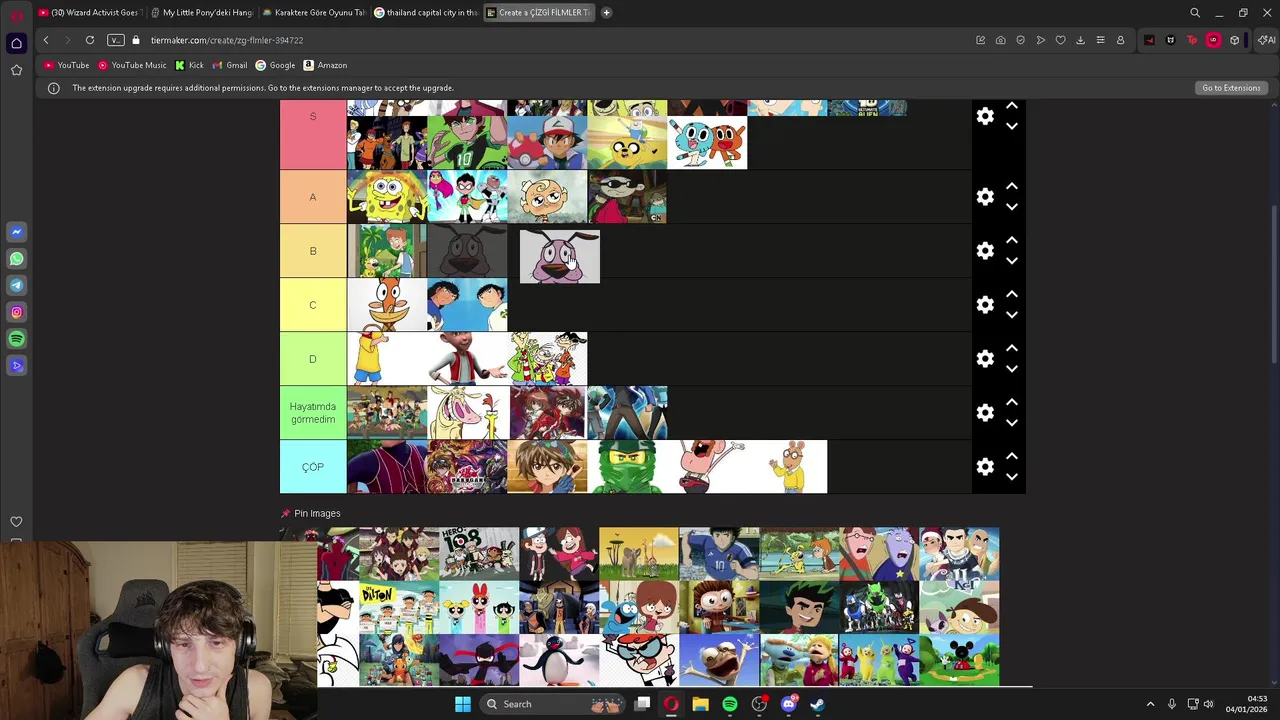Move C tier row down

pyautogui.click(x=1012, y=315)
